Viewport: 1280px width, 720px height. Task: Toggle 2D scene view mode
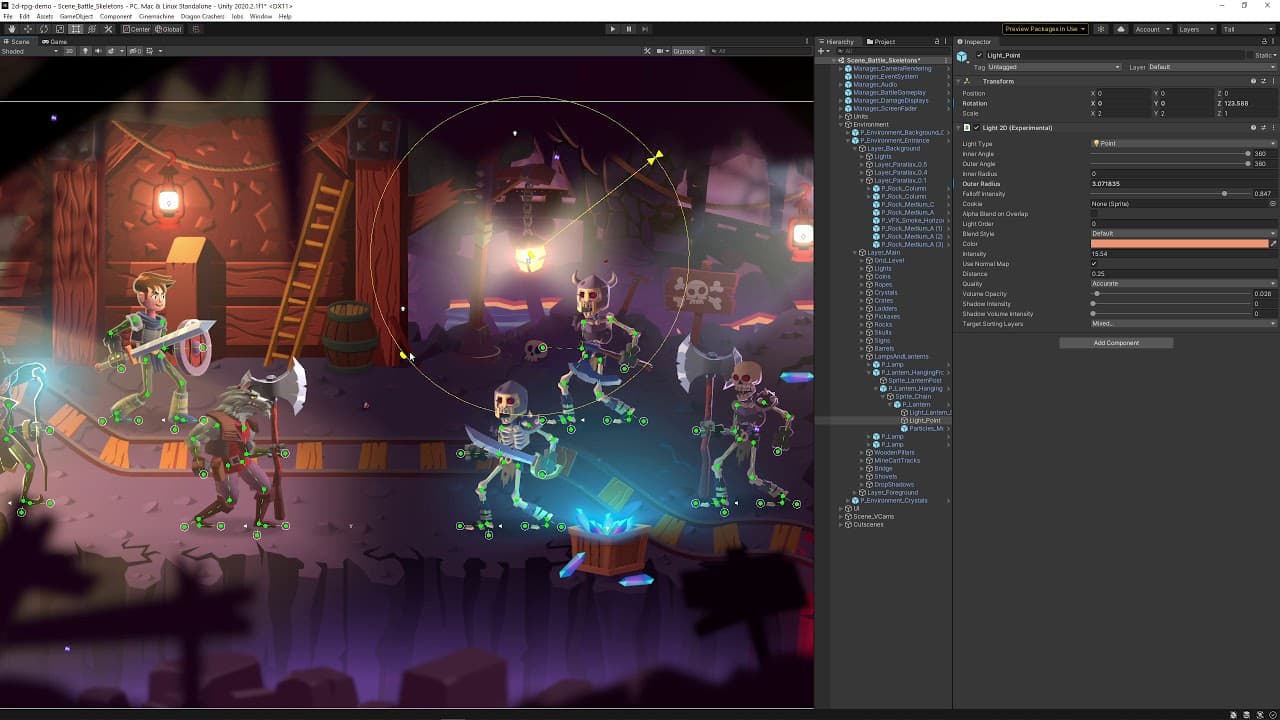(69, 51)
